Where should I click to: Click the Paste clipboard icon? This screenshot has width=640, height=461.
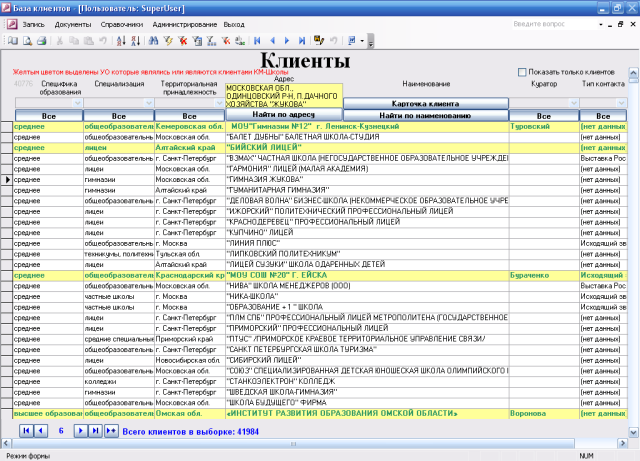pyautogui.click(x=88, y=40)
